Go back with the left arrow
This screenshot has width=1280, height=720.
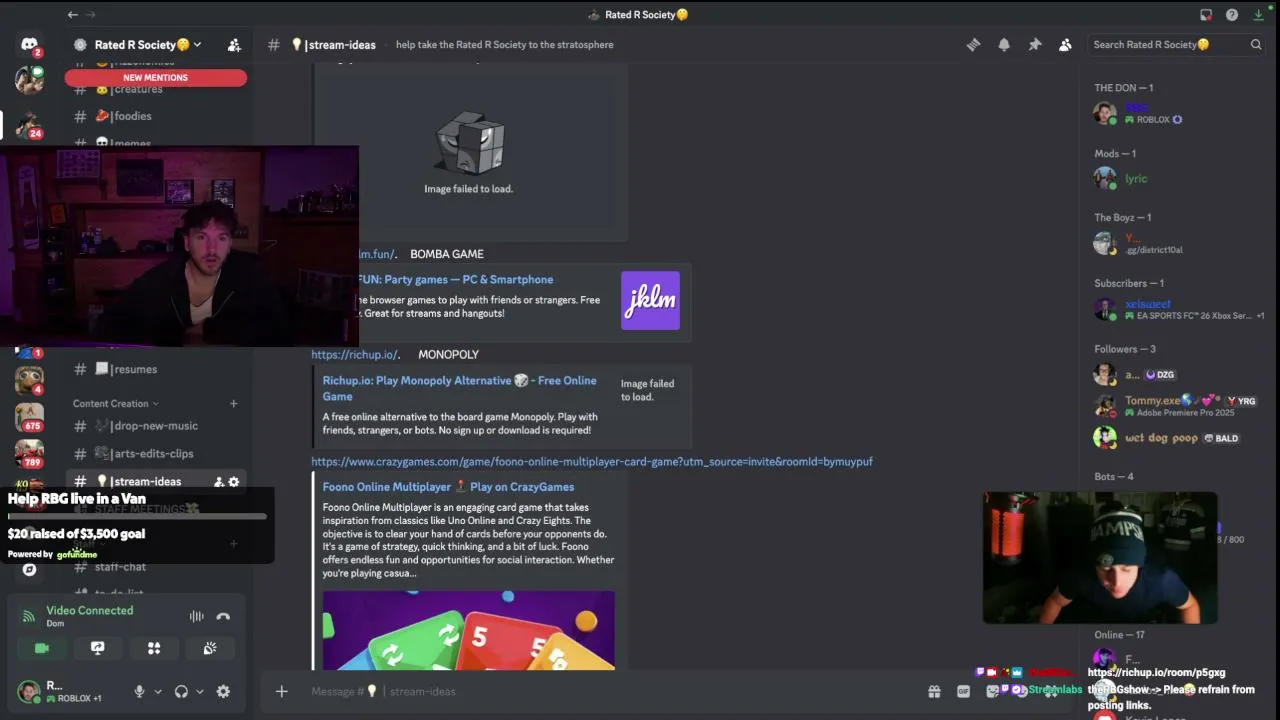[x=73, y=14]
